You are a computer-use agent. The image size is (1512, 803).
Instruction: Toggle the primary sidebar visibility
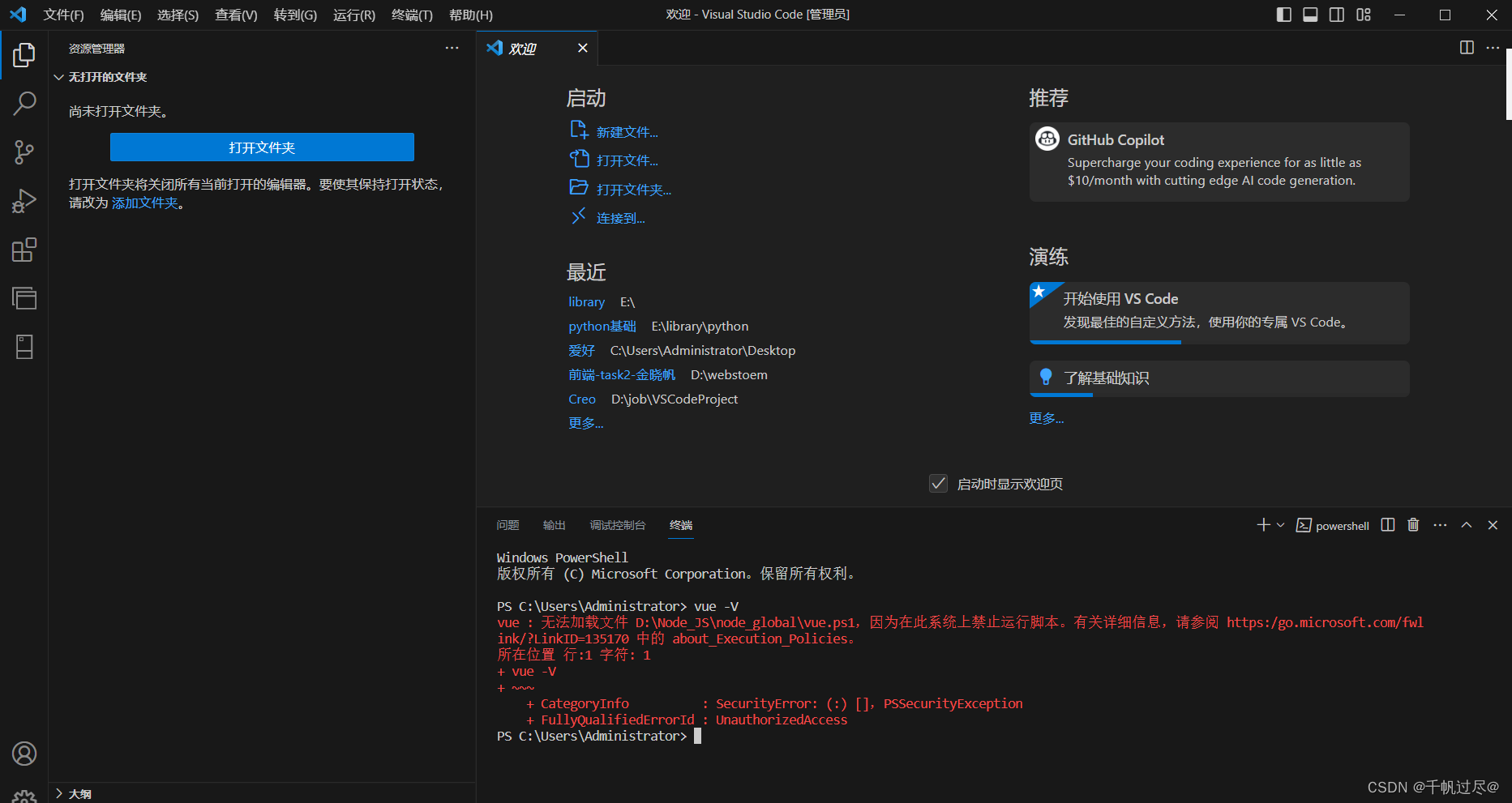coord(1283,15)
